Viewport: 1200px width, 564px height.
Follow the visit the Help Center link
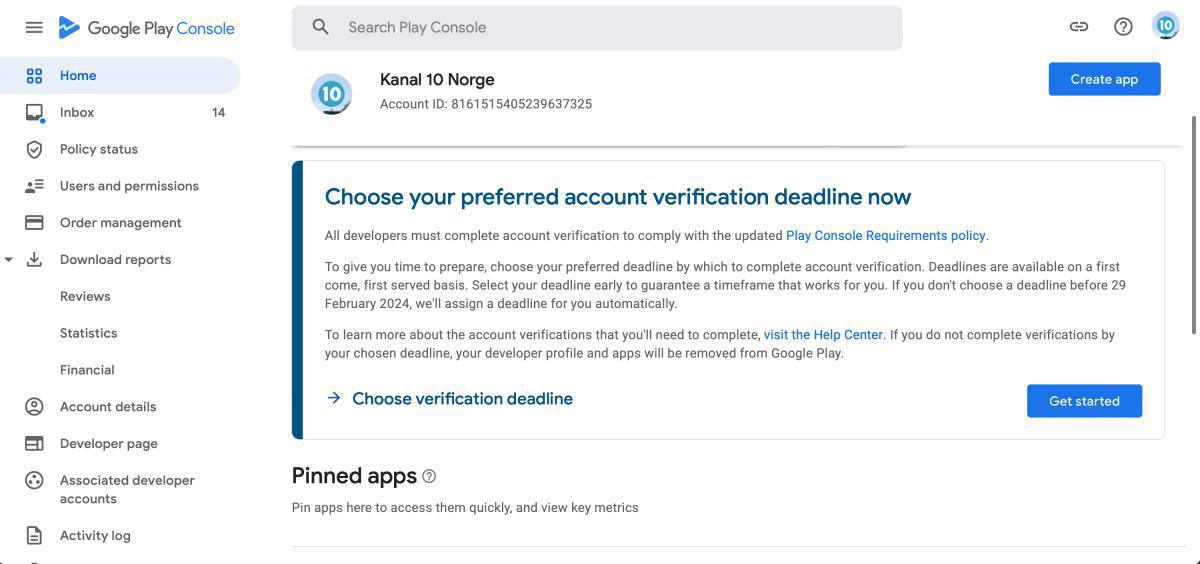(823, 335)
